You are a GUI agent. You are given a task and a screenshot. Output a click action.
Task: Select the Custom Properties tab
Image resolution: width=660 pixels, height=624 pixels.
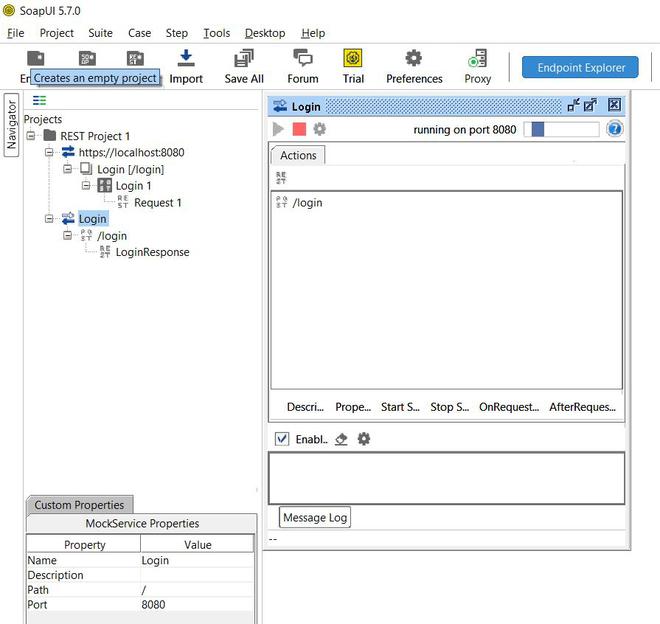[x=79, y=505]
